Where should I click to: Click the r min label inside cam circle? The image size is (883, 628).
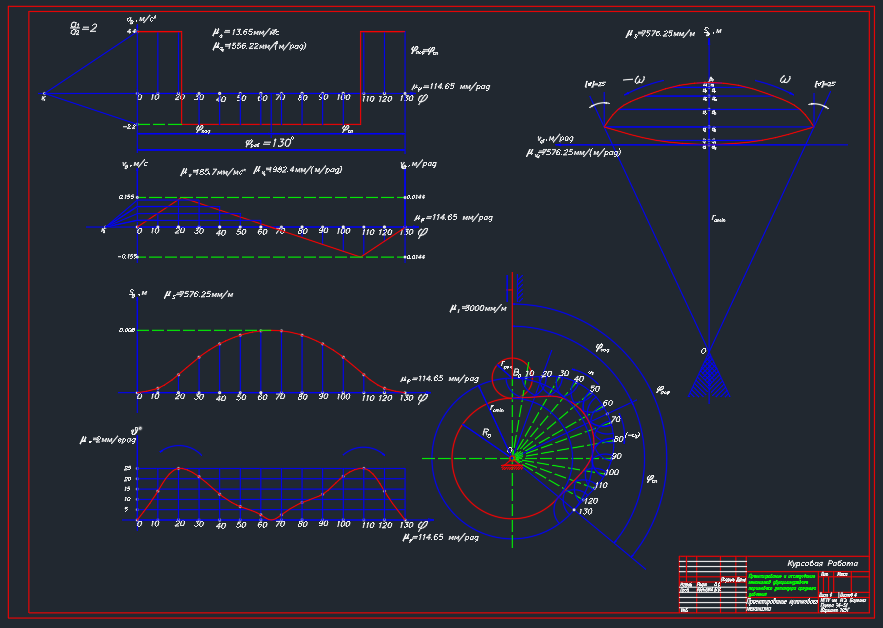point(497,408)
